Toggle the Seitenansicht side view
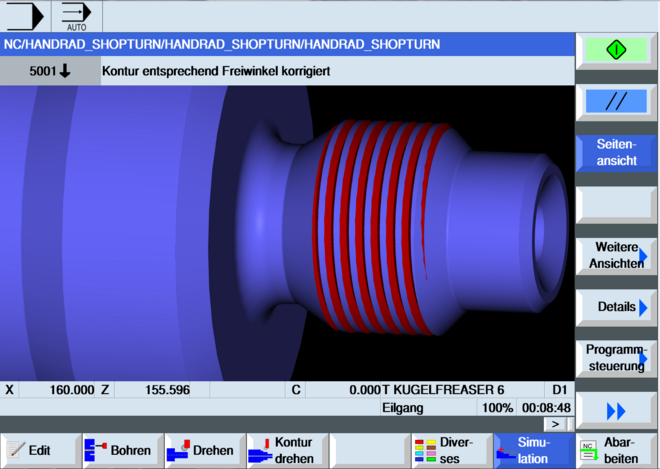The image size is (660, 469). pyautogui.click(x=616, y=153)
